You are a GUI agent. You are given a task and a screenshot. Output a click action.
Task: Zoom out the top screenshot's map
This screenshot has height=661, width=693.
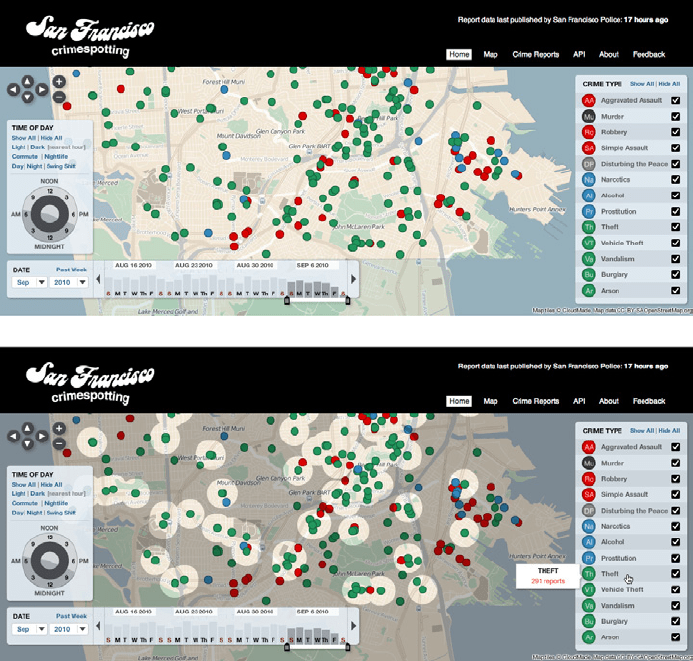tap(59, 97)
